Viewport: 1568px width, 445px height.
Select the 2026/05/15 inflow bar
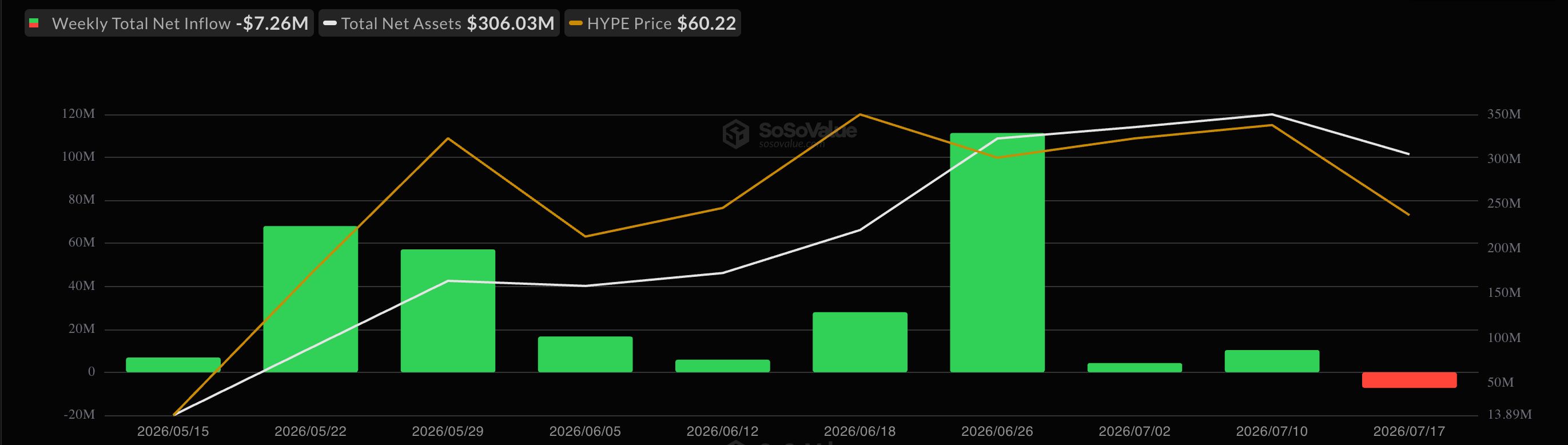[x=173, y=365]
